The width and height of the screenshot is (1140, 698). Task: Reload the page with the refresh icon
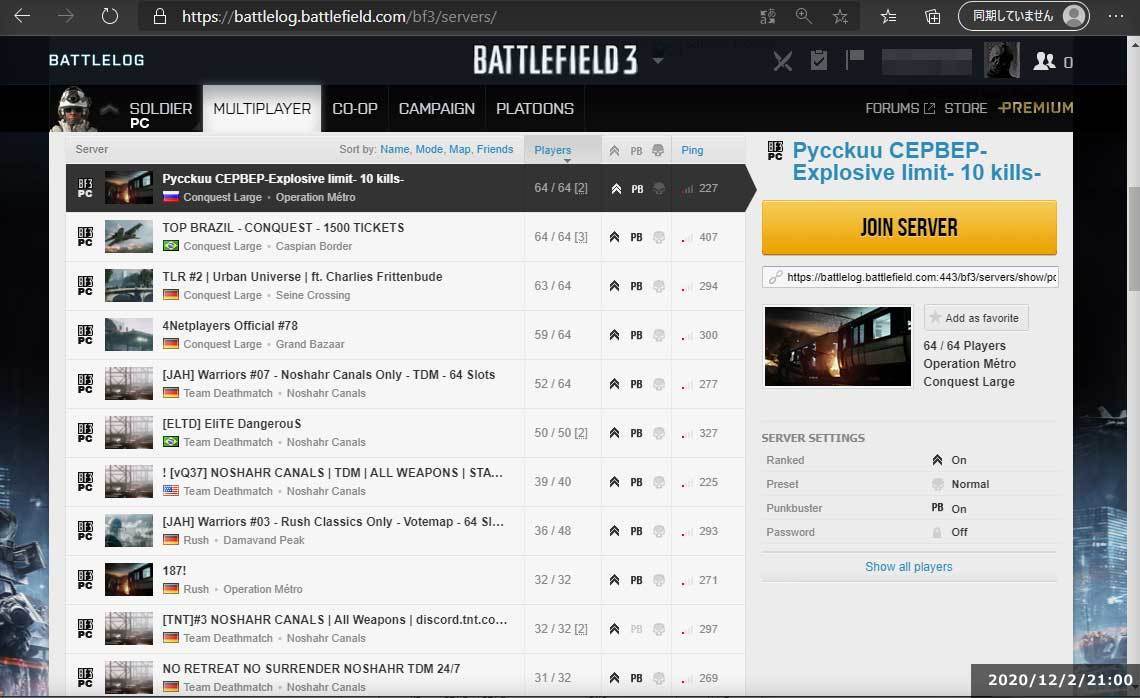coord(110,16)
